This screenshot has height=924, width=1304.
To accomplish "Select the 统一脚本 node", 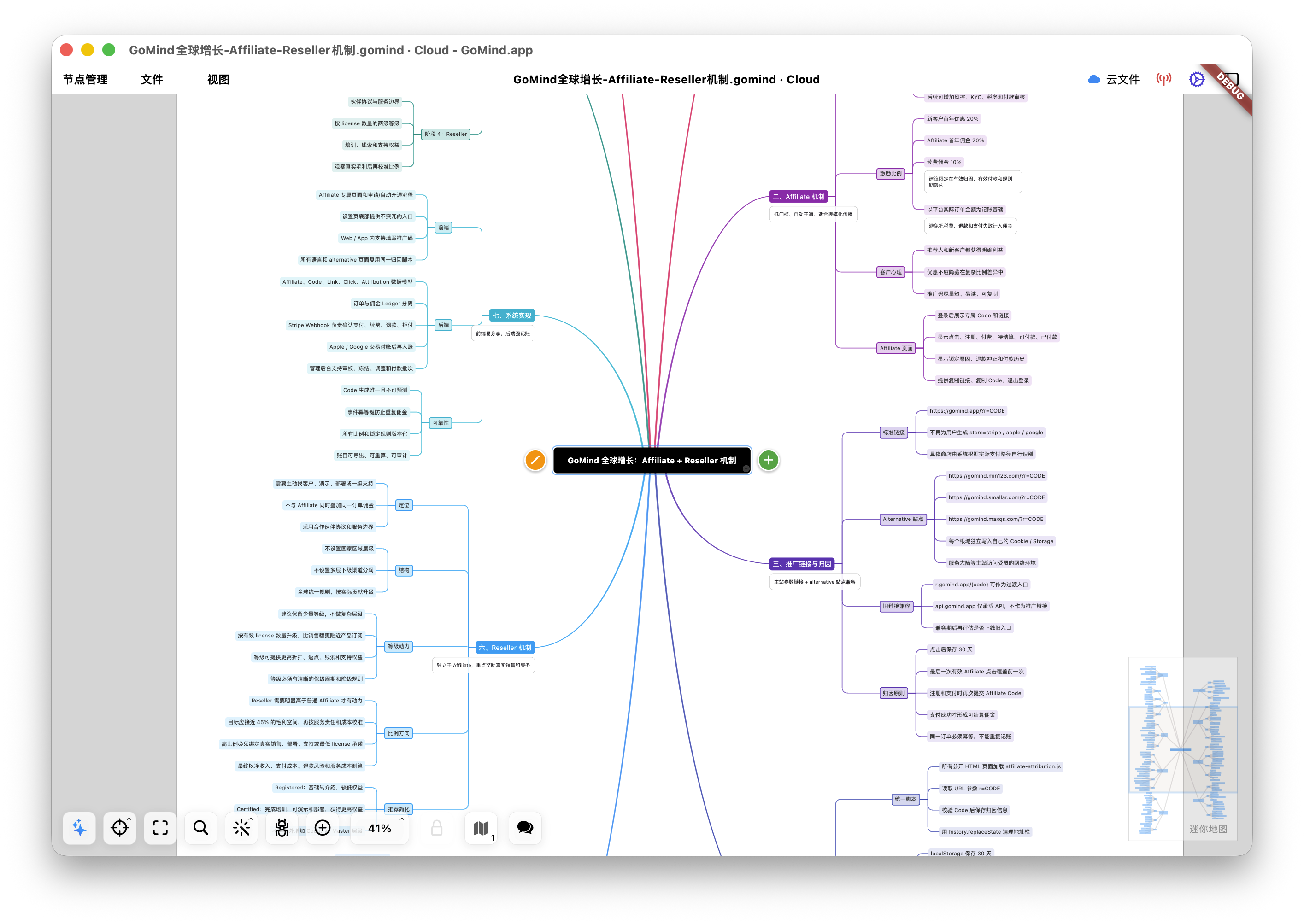I will (x=905, y=799).
